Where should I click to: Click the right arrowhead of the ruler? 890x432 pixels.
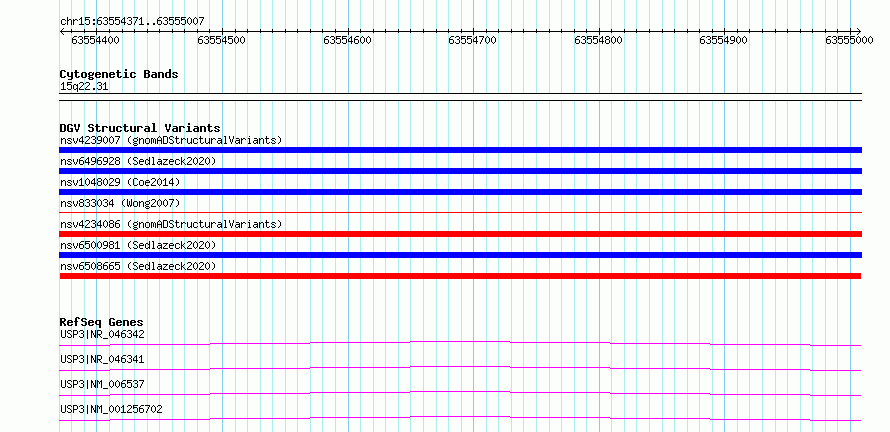(859, 31)
